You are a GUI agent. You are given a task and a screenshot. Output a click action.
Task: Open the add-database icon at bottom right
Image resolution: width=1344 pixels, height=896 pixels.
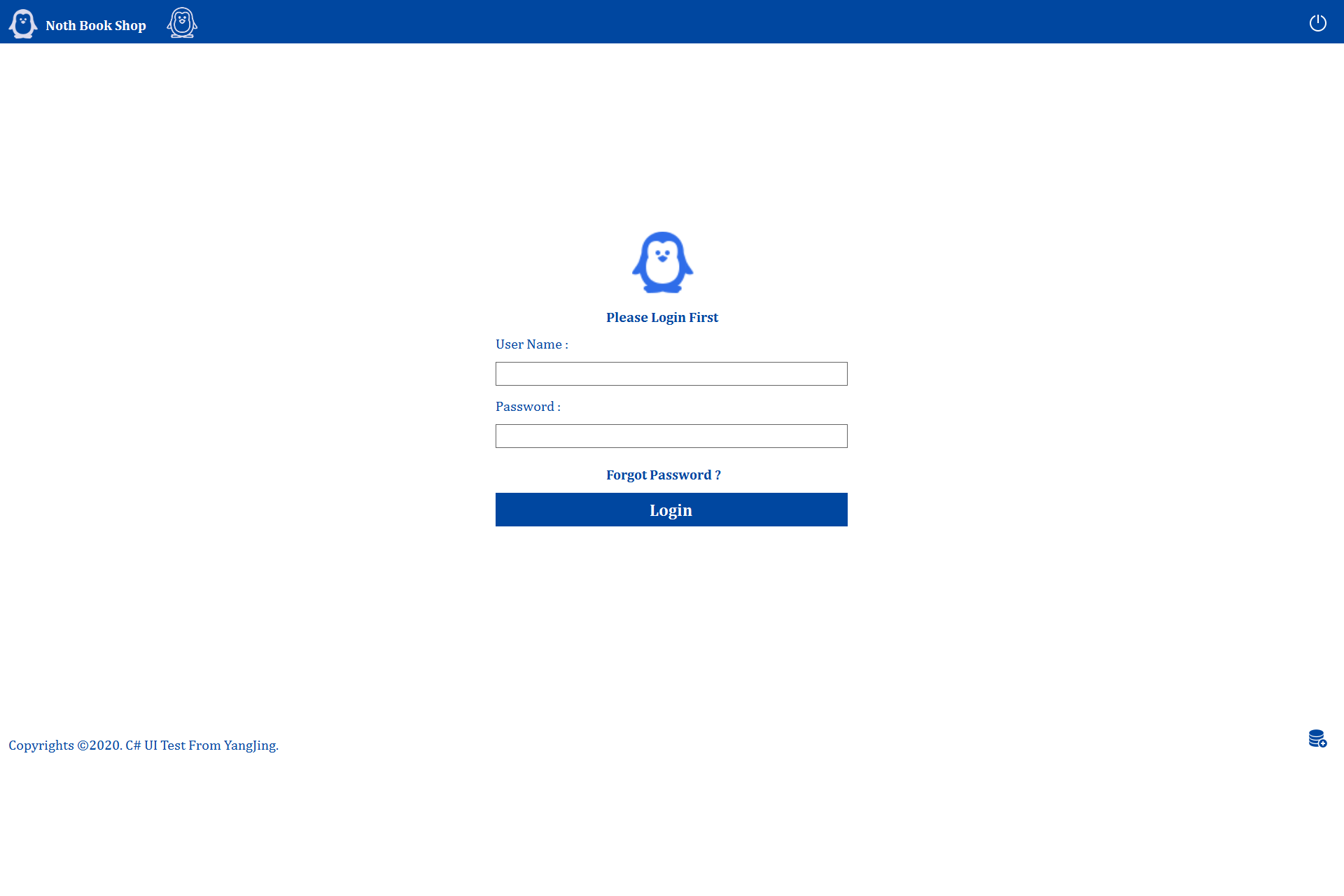tap(1317, 739)
